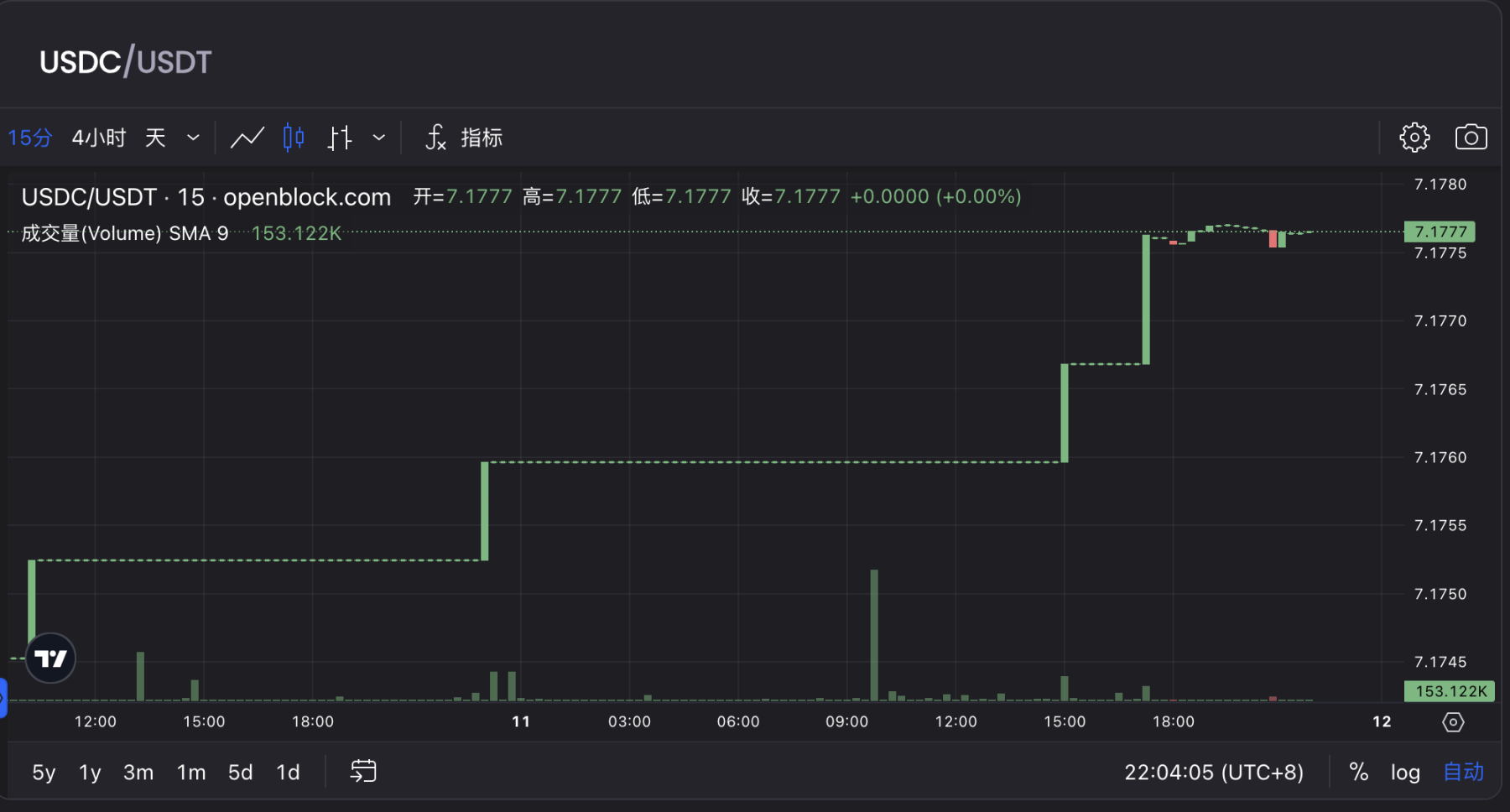Toggle percent scale mode
The width and height of the screenshot is (1510, 812).
click(1359, 772)
